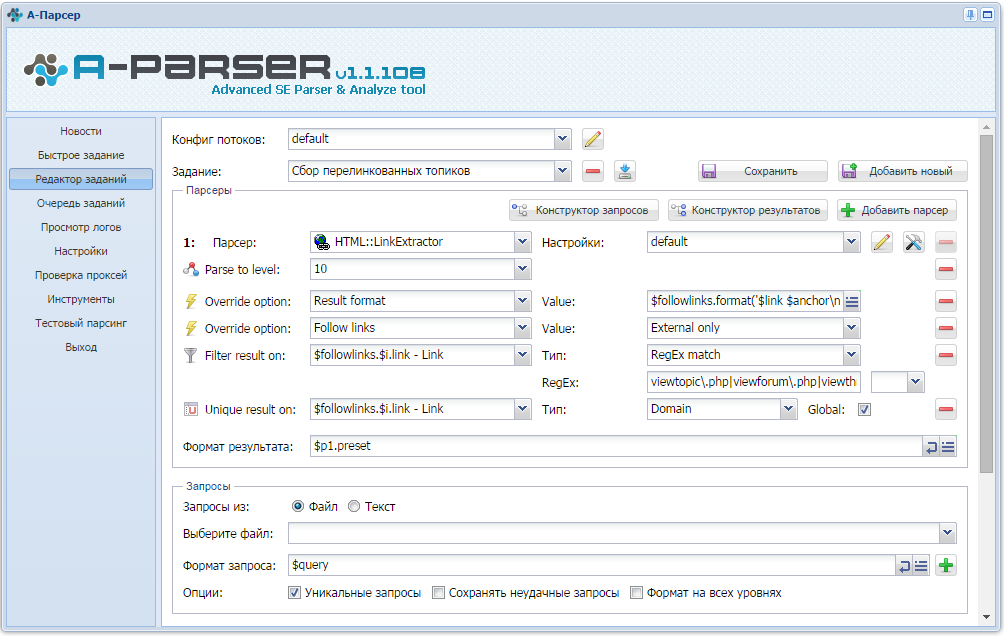
Task: Click the vertical scrollbar thumb
Action: point(986,304)
